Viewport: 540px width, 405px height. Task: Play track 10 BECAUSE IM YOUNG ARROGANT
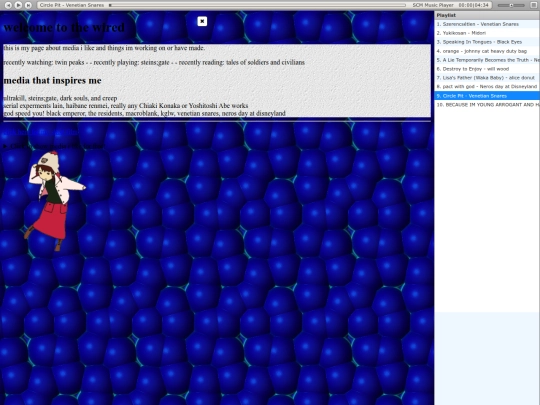click(487, 105)
